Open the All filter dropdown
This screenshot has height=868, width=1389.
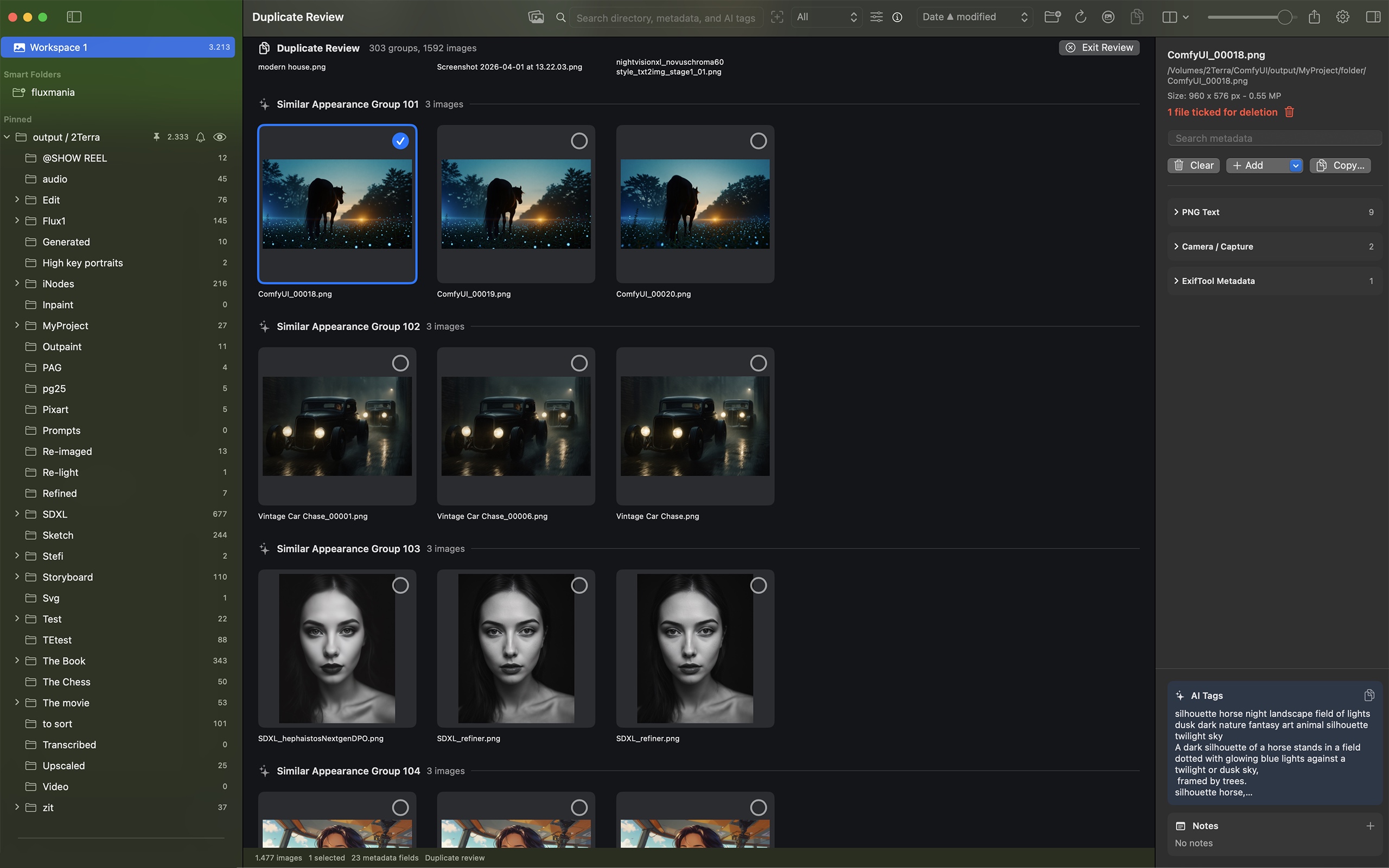(826, 17)
